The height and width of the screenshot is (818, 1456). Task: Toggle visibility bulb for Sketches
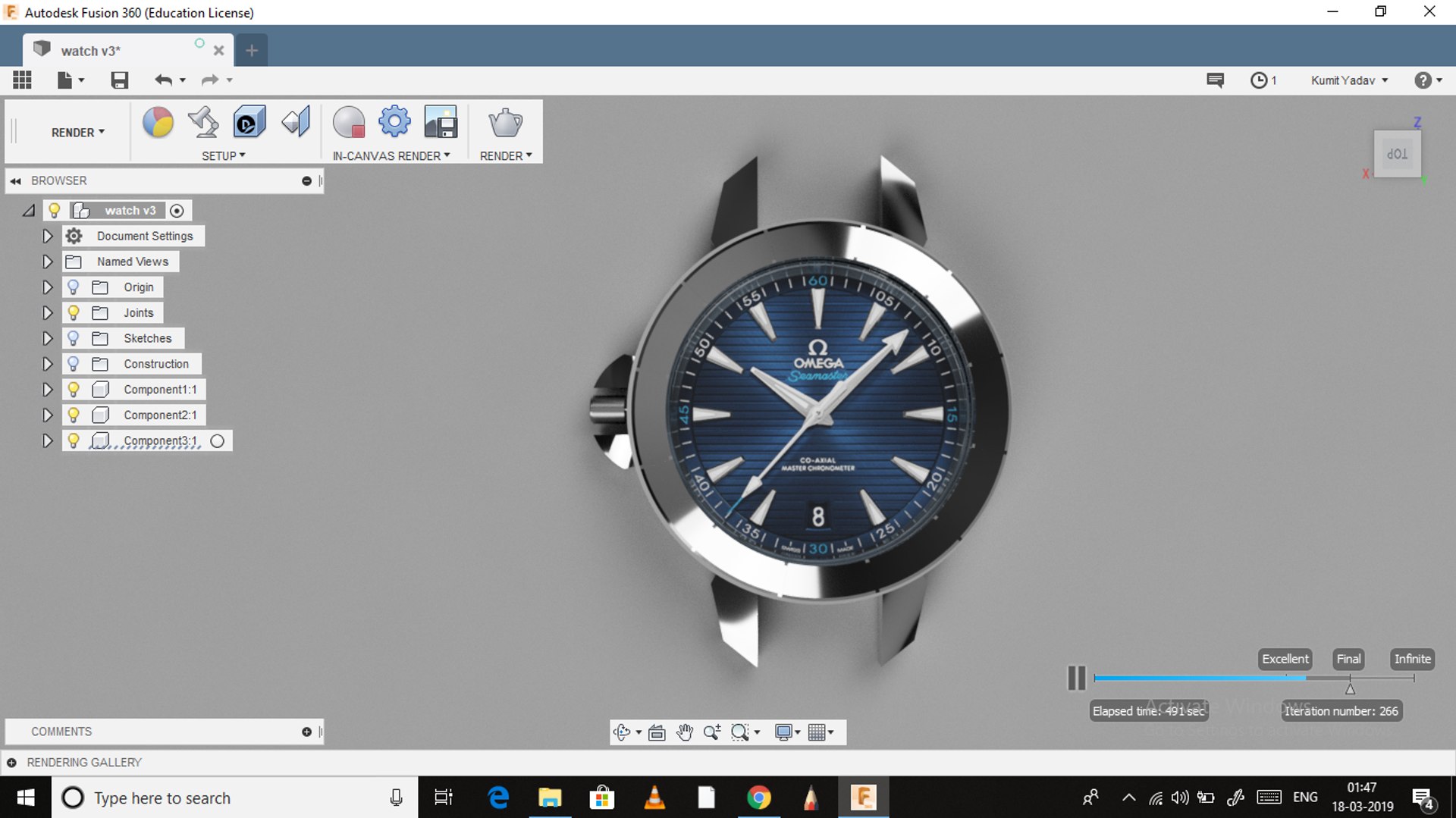(x=74, y=338)
